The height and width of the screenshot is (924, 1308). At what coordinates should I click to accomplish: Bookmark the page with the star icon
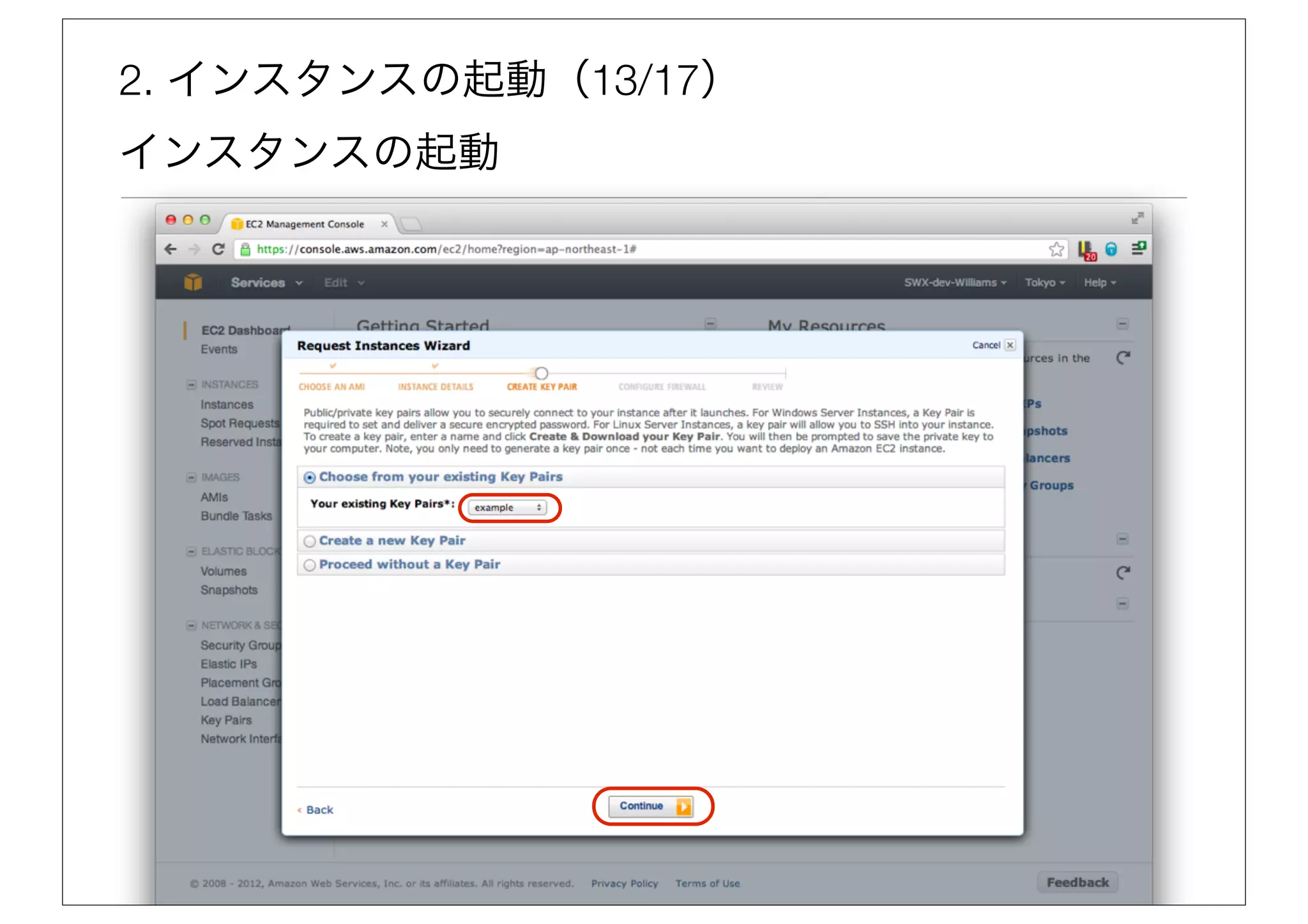[1056, 249]
